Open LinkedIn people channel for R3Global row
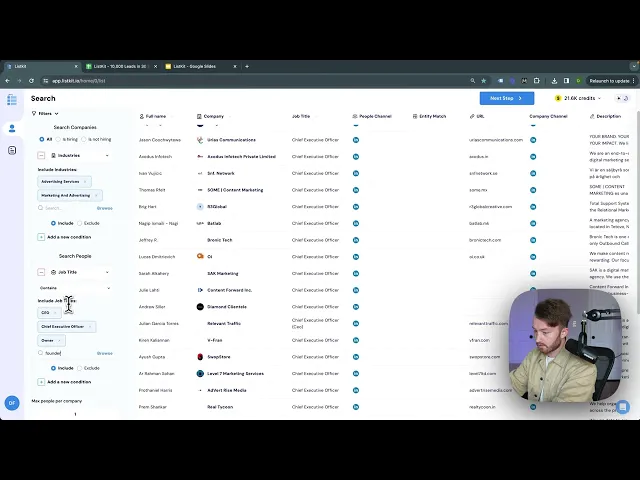The image size is (640, 480). point(356,207)
